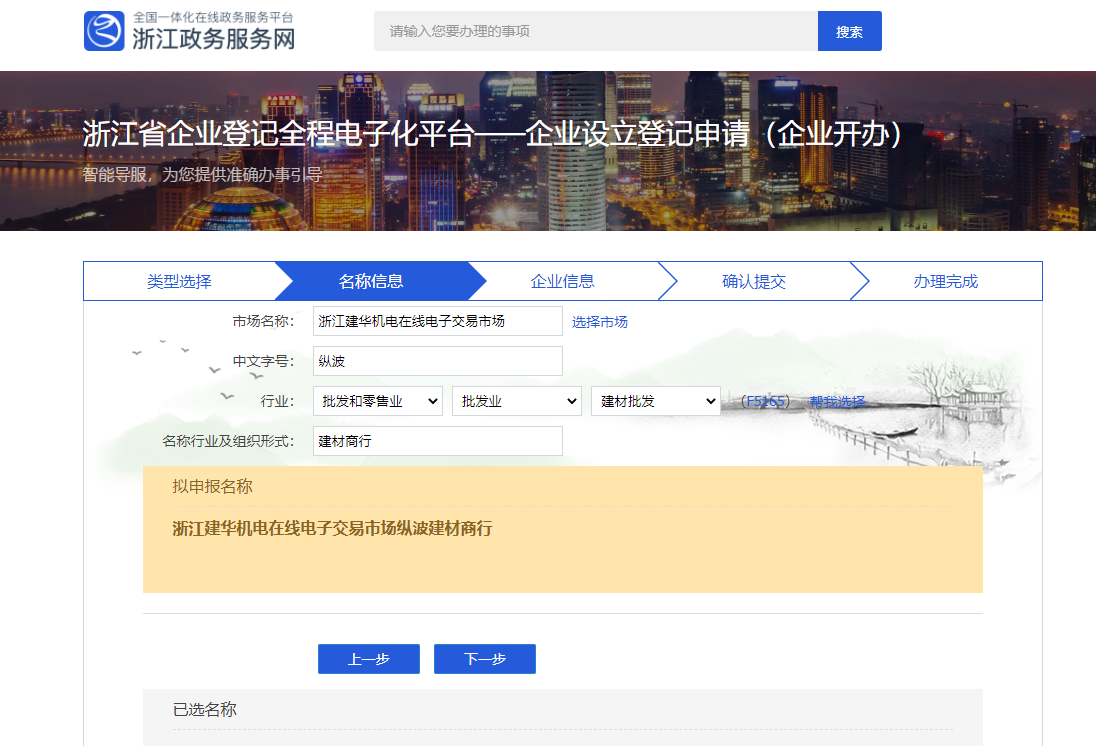The width and height of the screenshot is (1096, 746).
Task: Click the 选择市场 link
Action: click(598, 321)
